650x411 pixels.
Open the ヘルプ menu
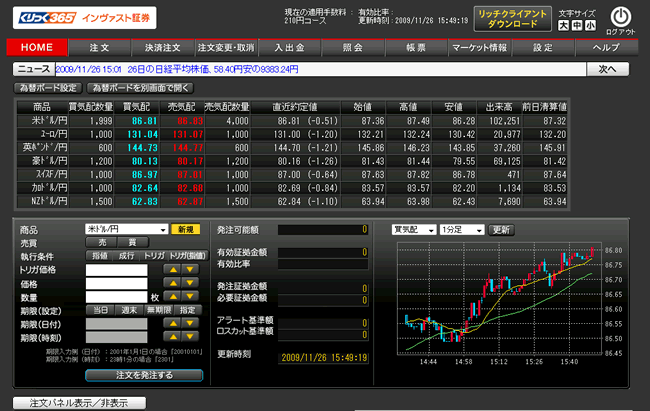pos(606,48)
